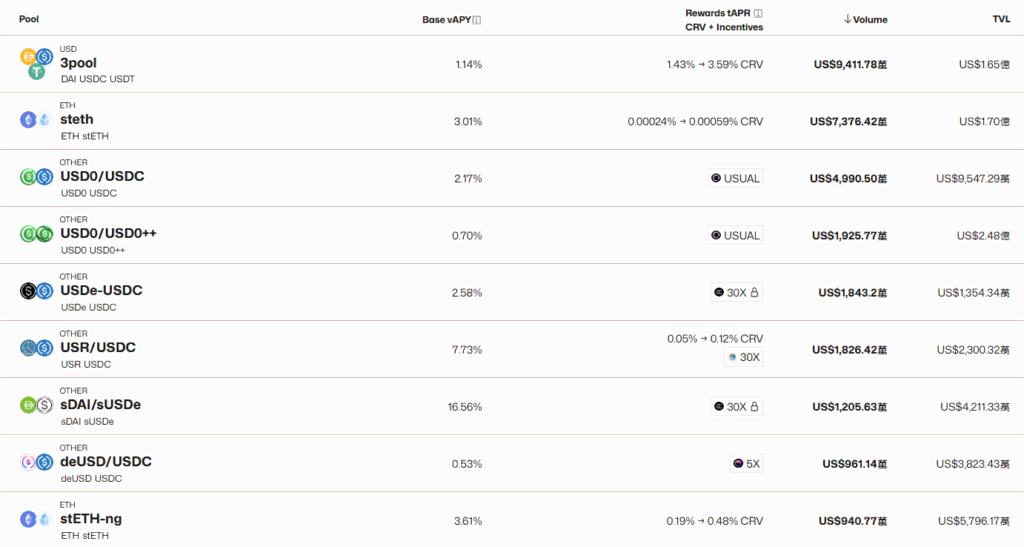Click the Rewards tAPR info icon
Image resolution: width=1024 pixels, height=547 pixels.
click(758, 13)
